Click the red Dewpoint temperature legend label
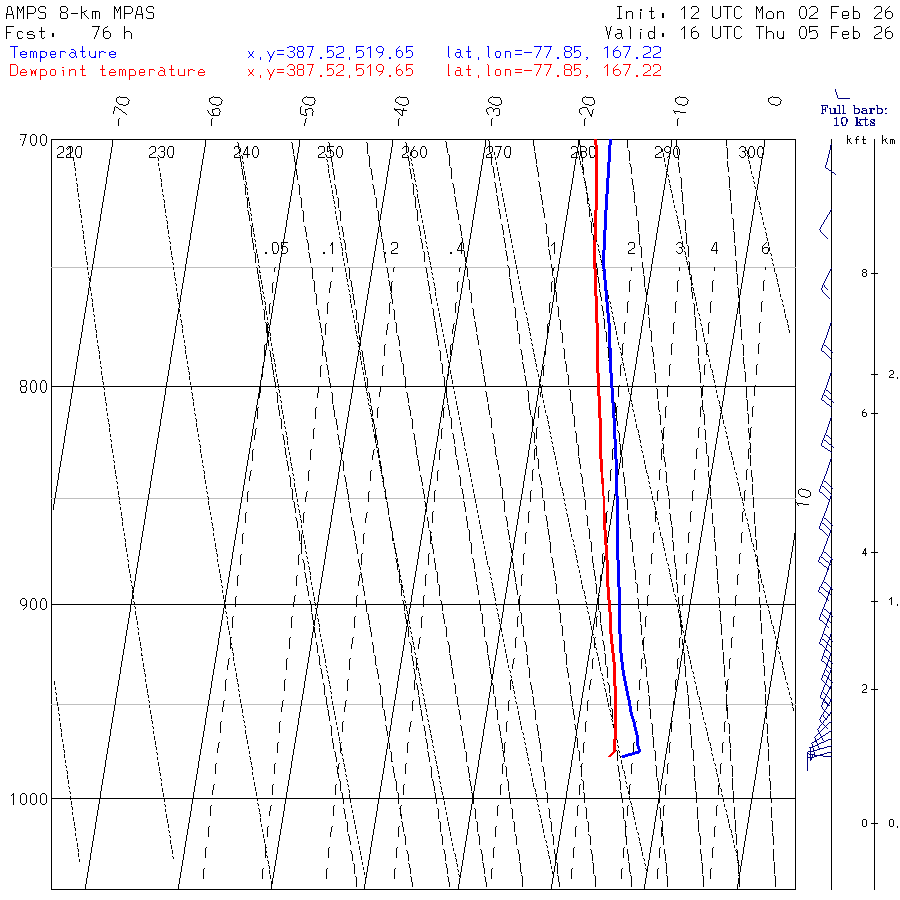 point(107,71)
